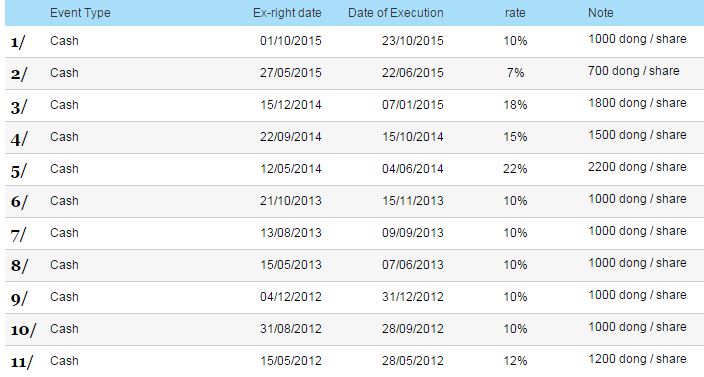Image resolution: width=704 pixels, height=377 pixels.
Task: Select ex-right date 01/10/2015 in row 1
Action: tap(290, 41)
